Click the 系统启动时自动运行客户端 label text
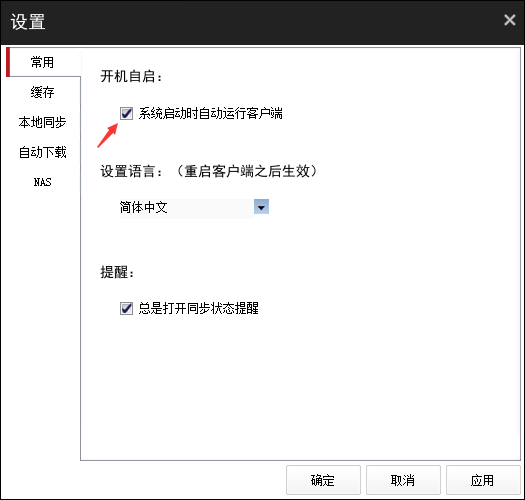 tap(211, 114)
